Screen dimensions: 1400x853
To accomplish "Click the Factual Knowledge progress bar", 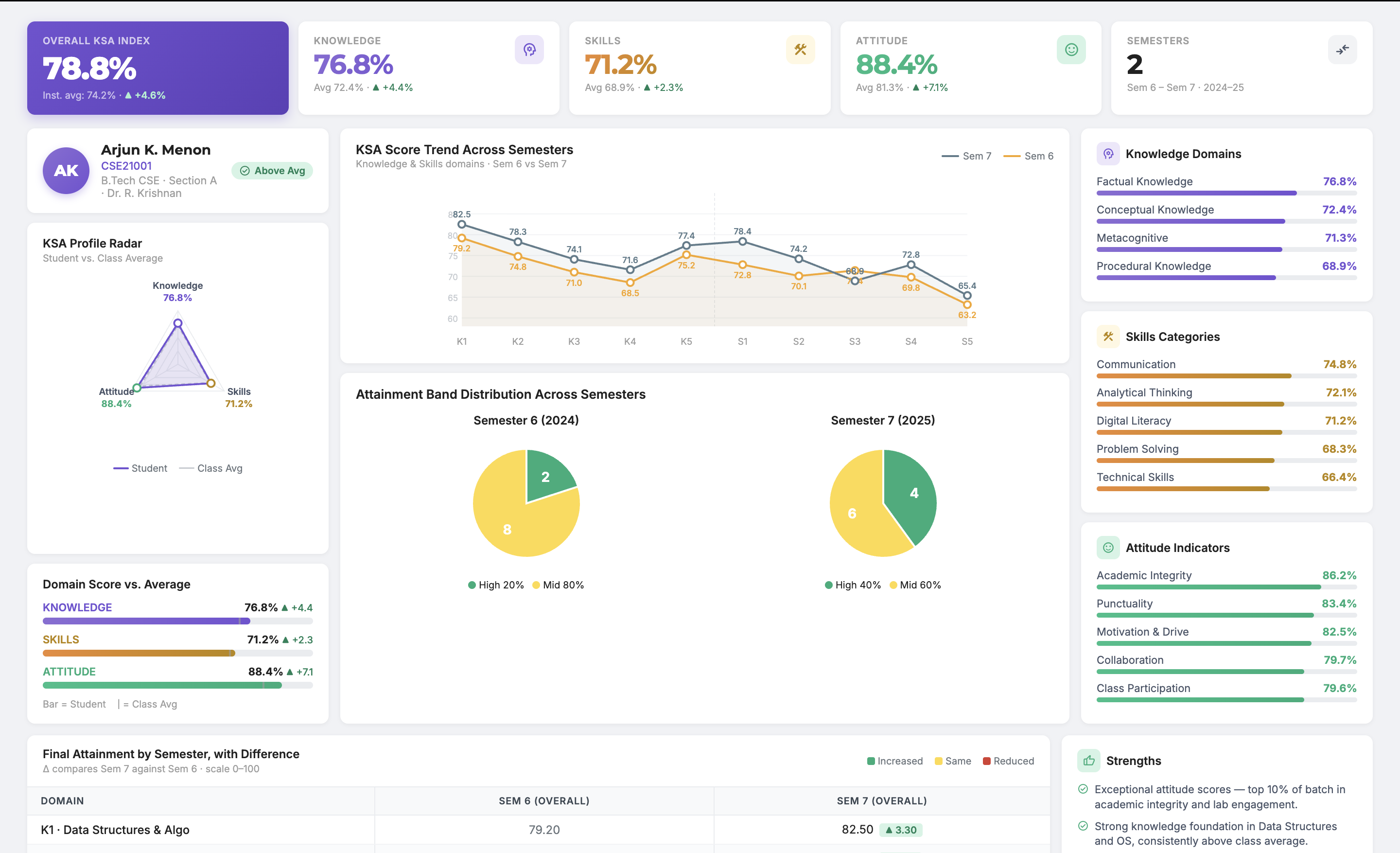I will coord(1226,193).
